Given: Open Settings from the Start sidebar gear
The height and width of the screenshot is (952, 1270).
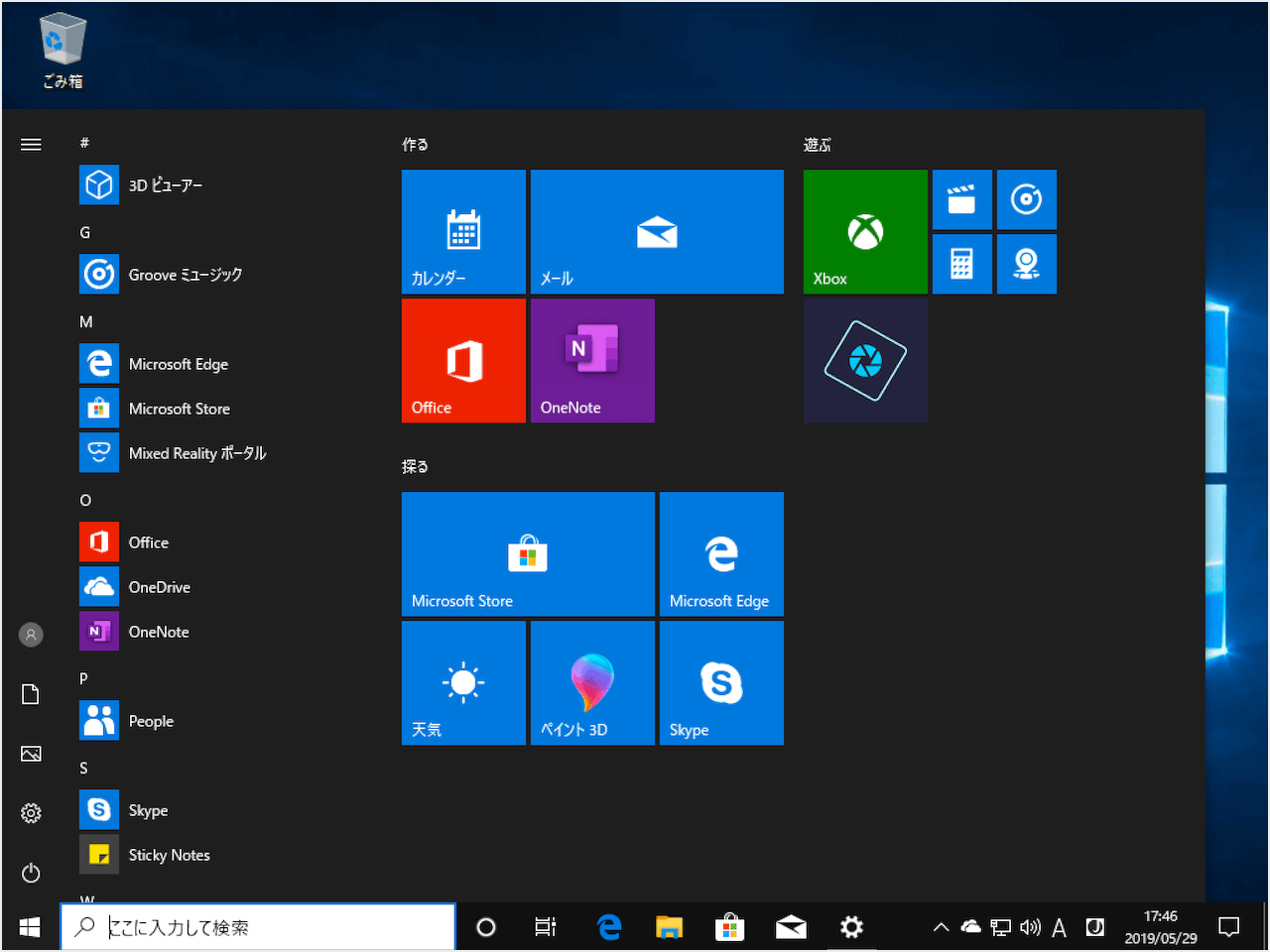Looking at the screenshot, I should 31,813.
